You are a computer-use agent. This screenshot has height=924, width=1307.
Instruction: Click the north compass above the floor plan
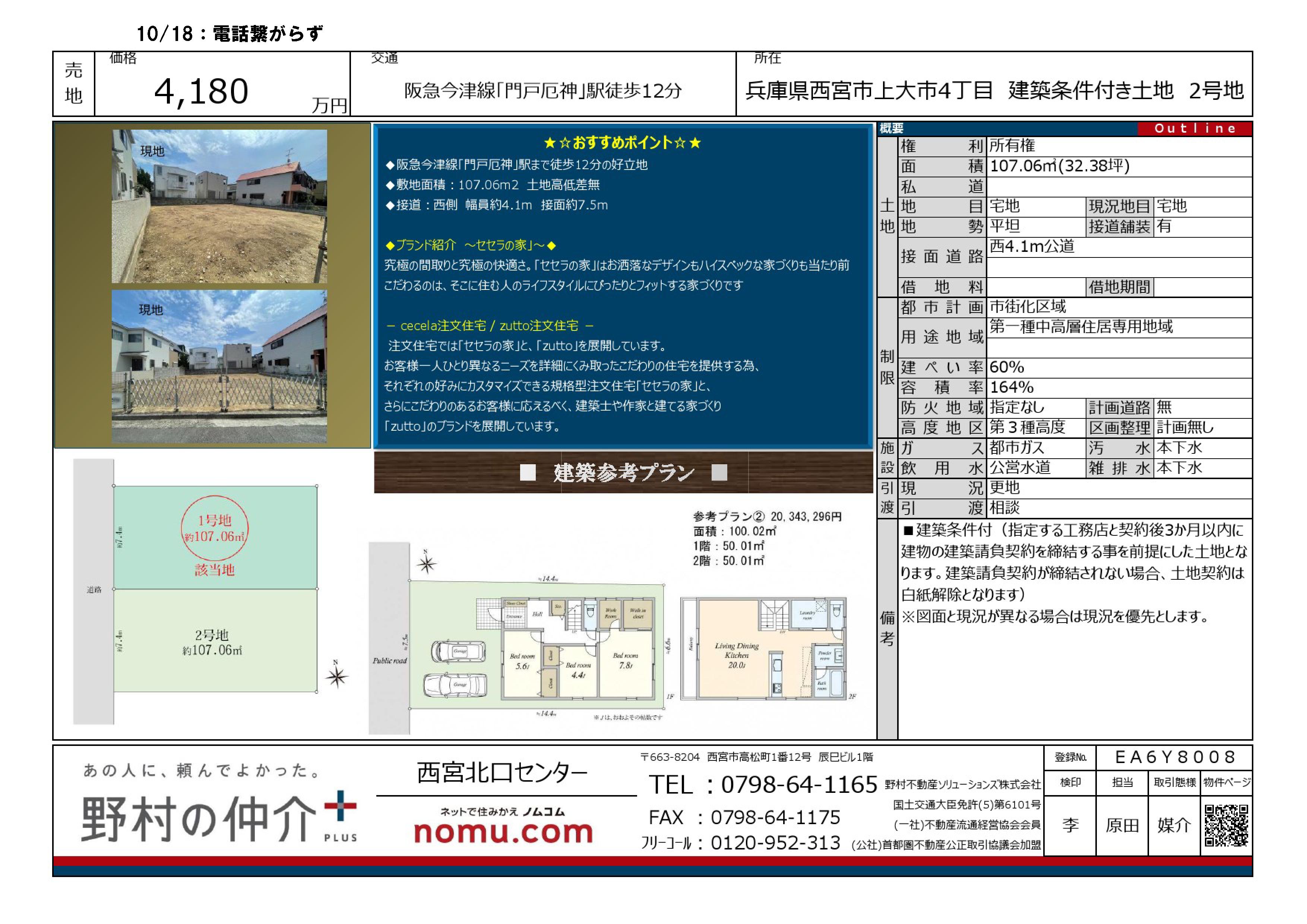point(426,564)
